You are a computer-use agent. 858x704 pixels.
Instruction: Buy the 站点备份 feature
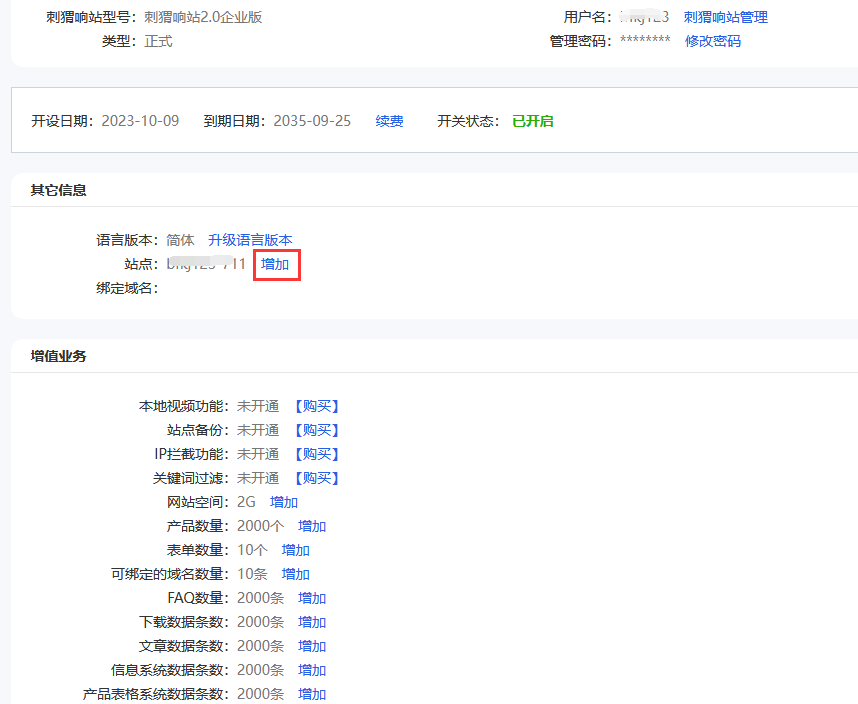[x=316, y=429]
